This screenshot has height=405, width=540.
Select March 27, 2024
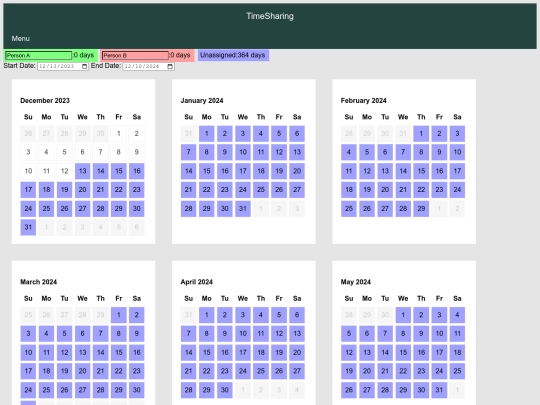(x=82, y=390)
